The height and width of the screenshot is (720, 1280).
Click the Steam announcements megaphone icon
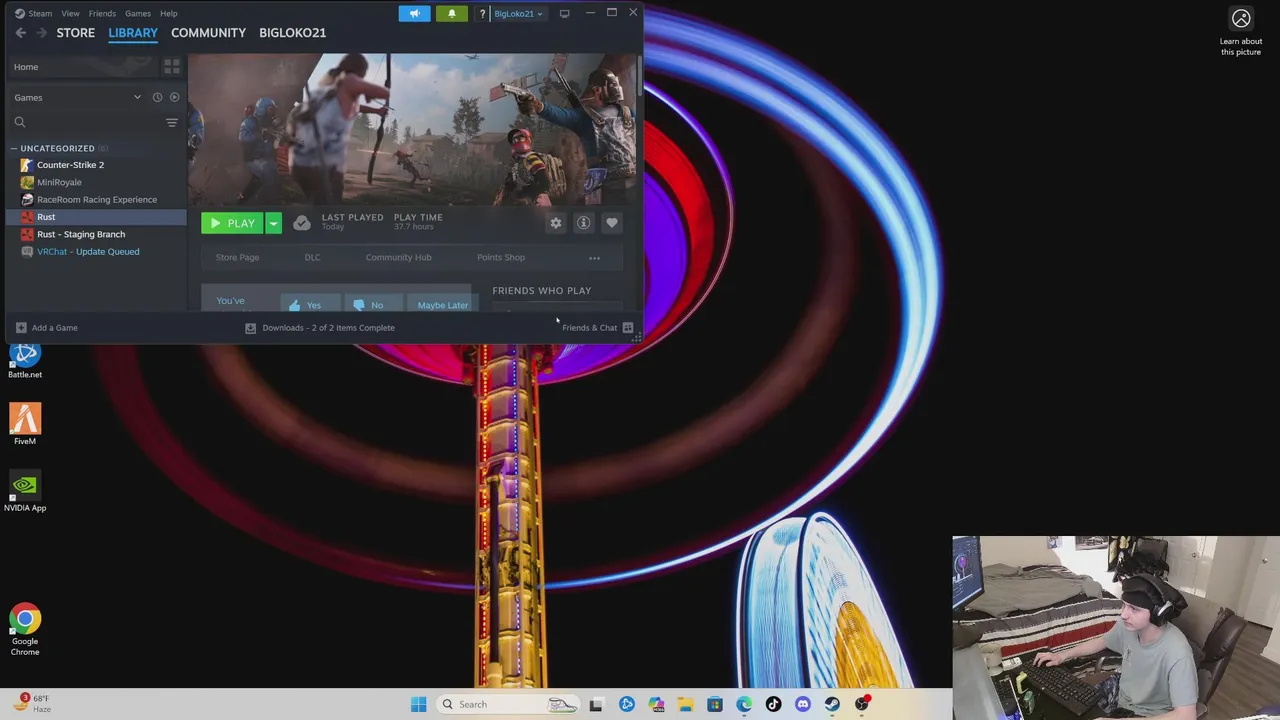(x=414, y=13)
